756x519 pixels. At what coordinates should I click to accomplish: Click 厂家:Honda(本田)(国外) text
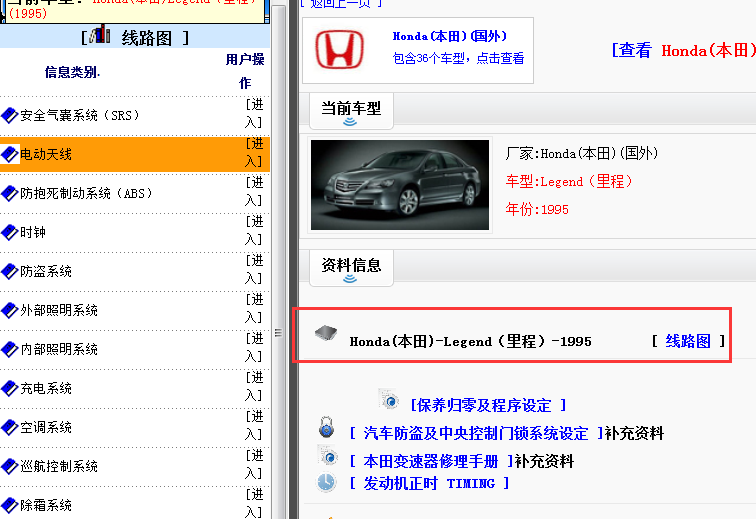(582, 153)
